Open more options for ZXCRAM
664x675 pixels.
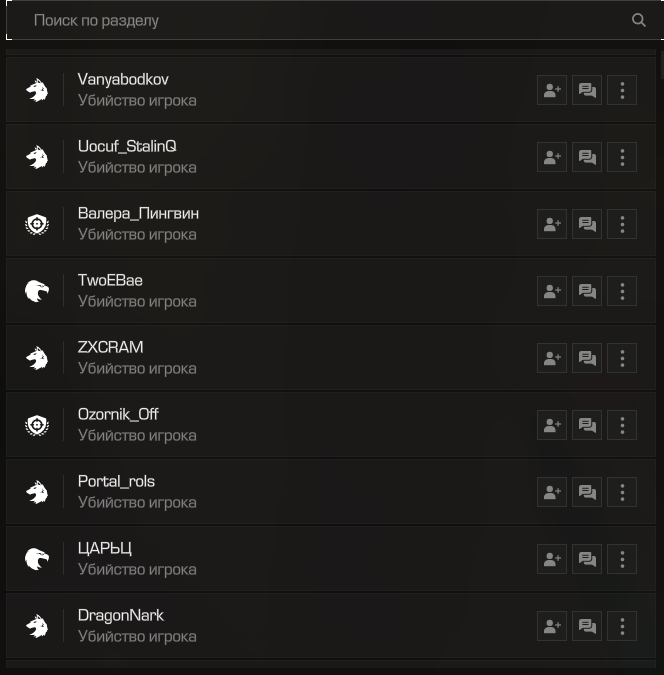pos(622,358)
